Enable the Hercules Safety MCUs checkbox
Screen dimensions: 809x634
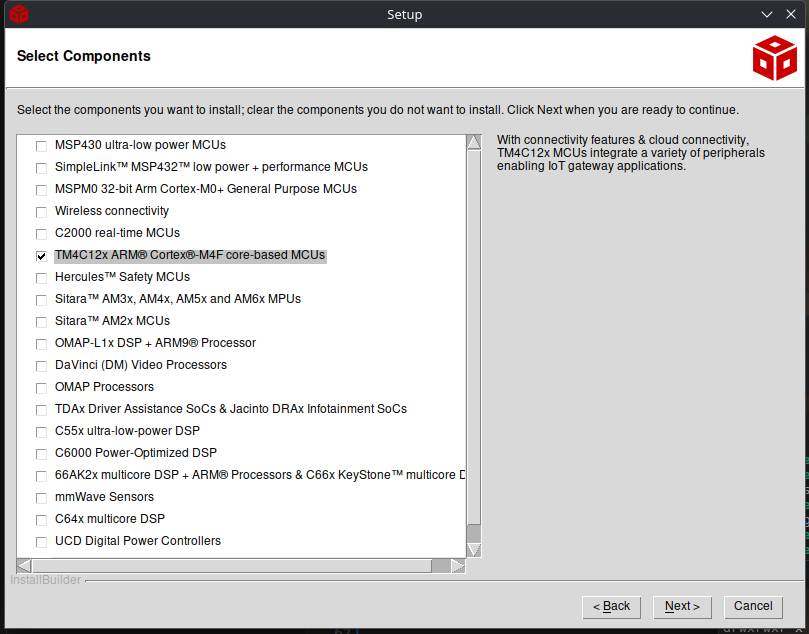tap(41, 278)
